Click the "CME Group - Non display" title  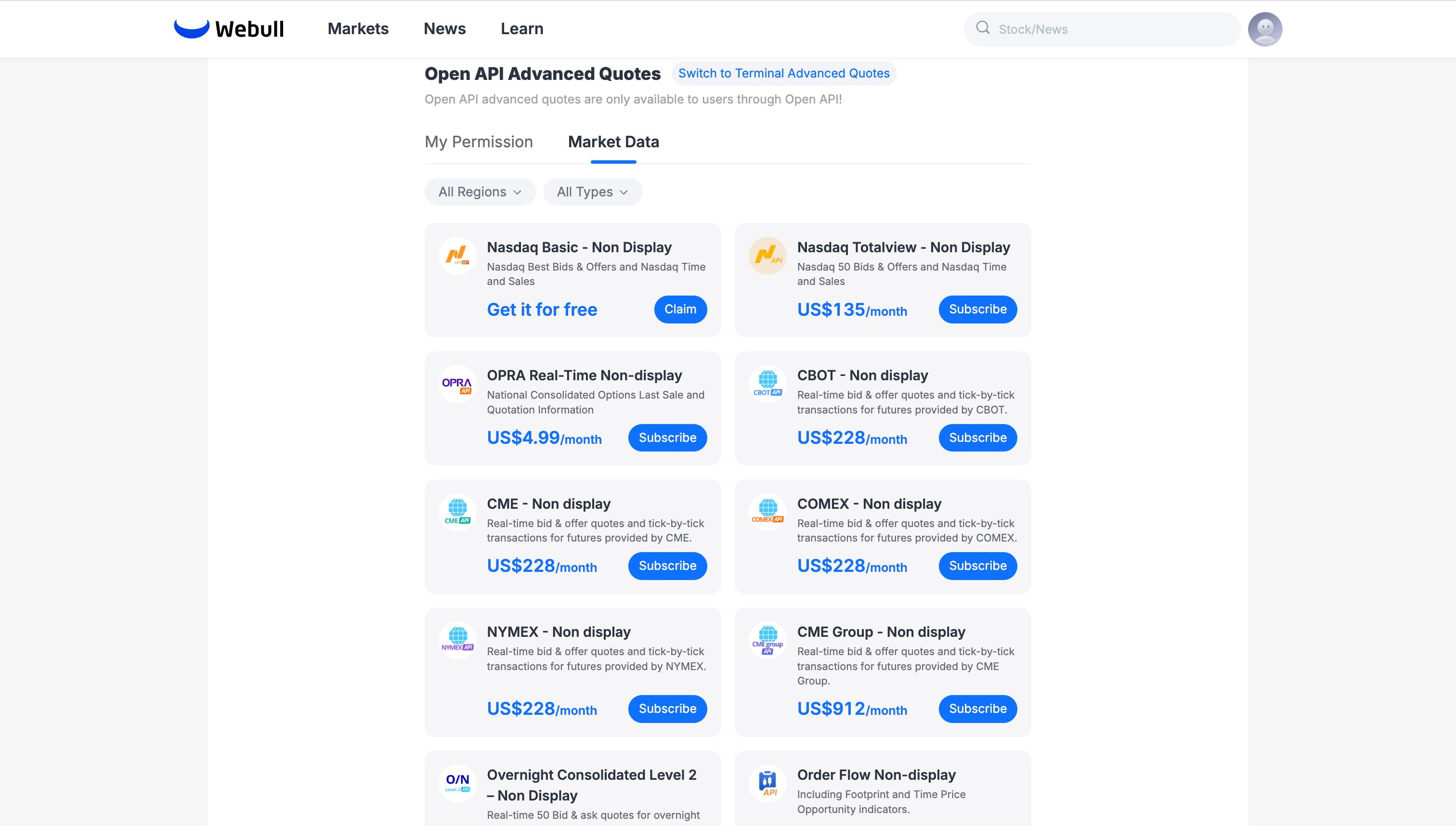[881, 632]
